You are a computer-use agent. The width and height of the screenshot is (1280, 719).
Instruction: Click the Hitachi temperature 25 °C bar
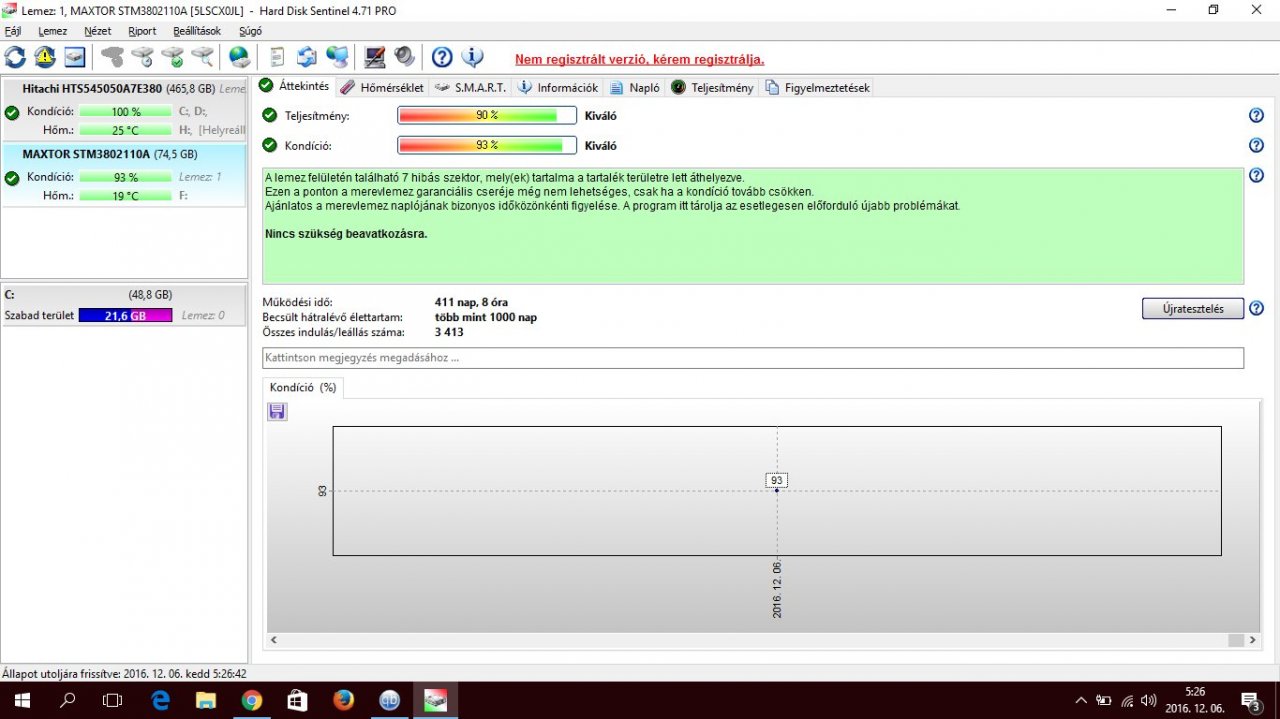[x=125, y=130]
